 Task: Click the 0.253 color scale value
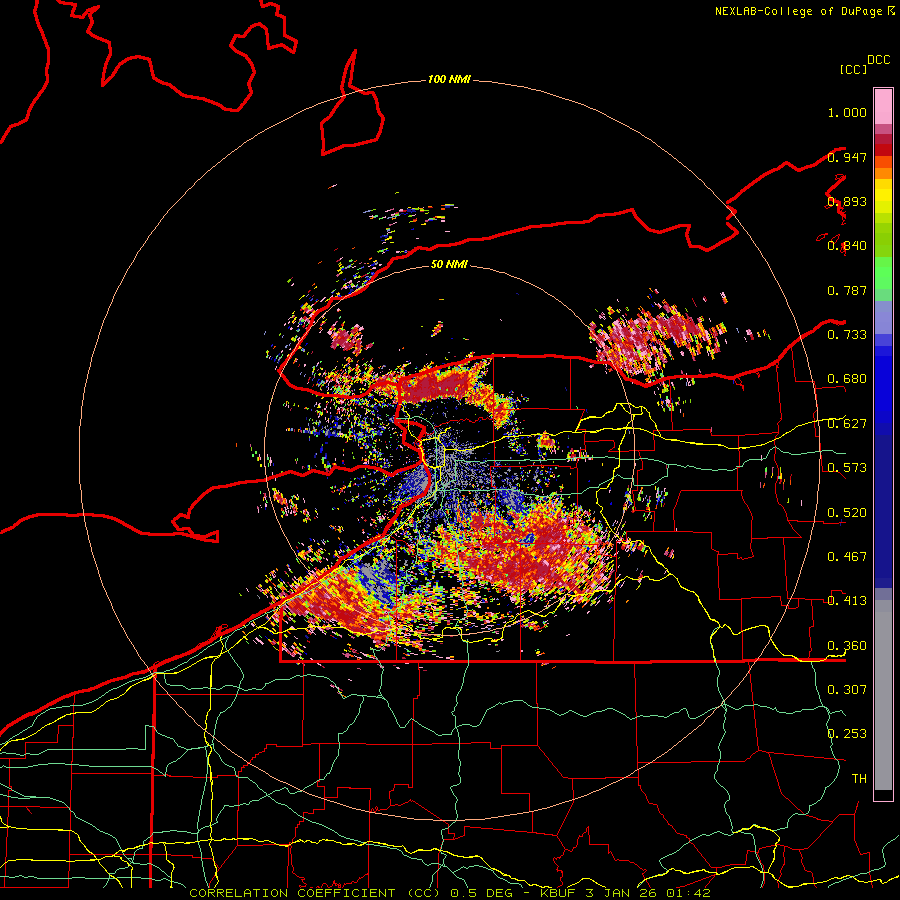tap(847, 734)
